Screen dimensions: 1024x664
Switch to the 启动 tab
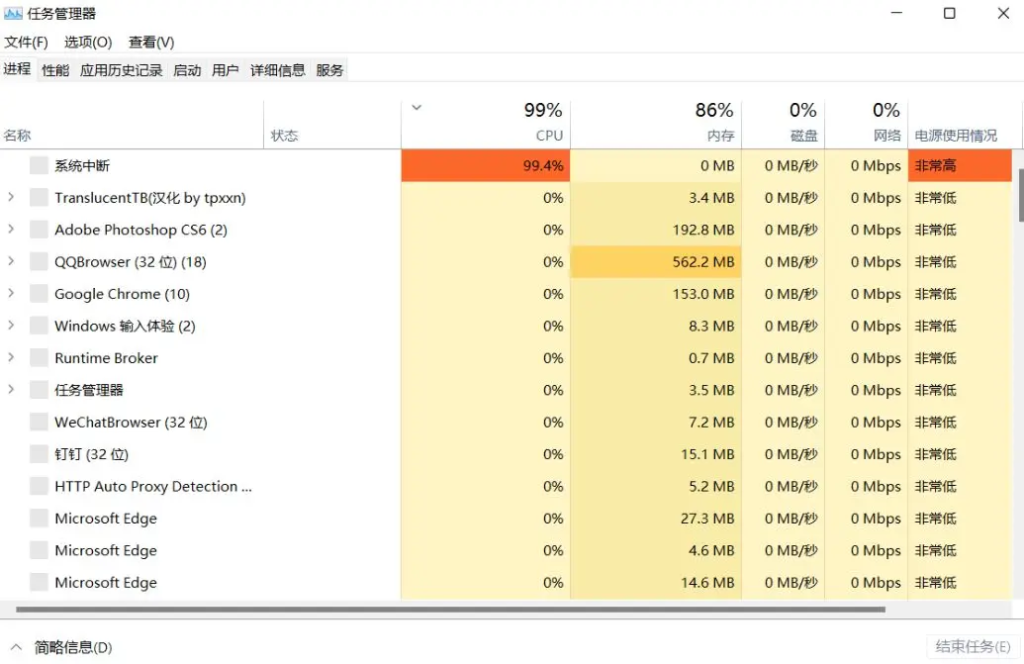[187, 70]
